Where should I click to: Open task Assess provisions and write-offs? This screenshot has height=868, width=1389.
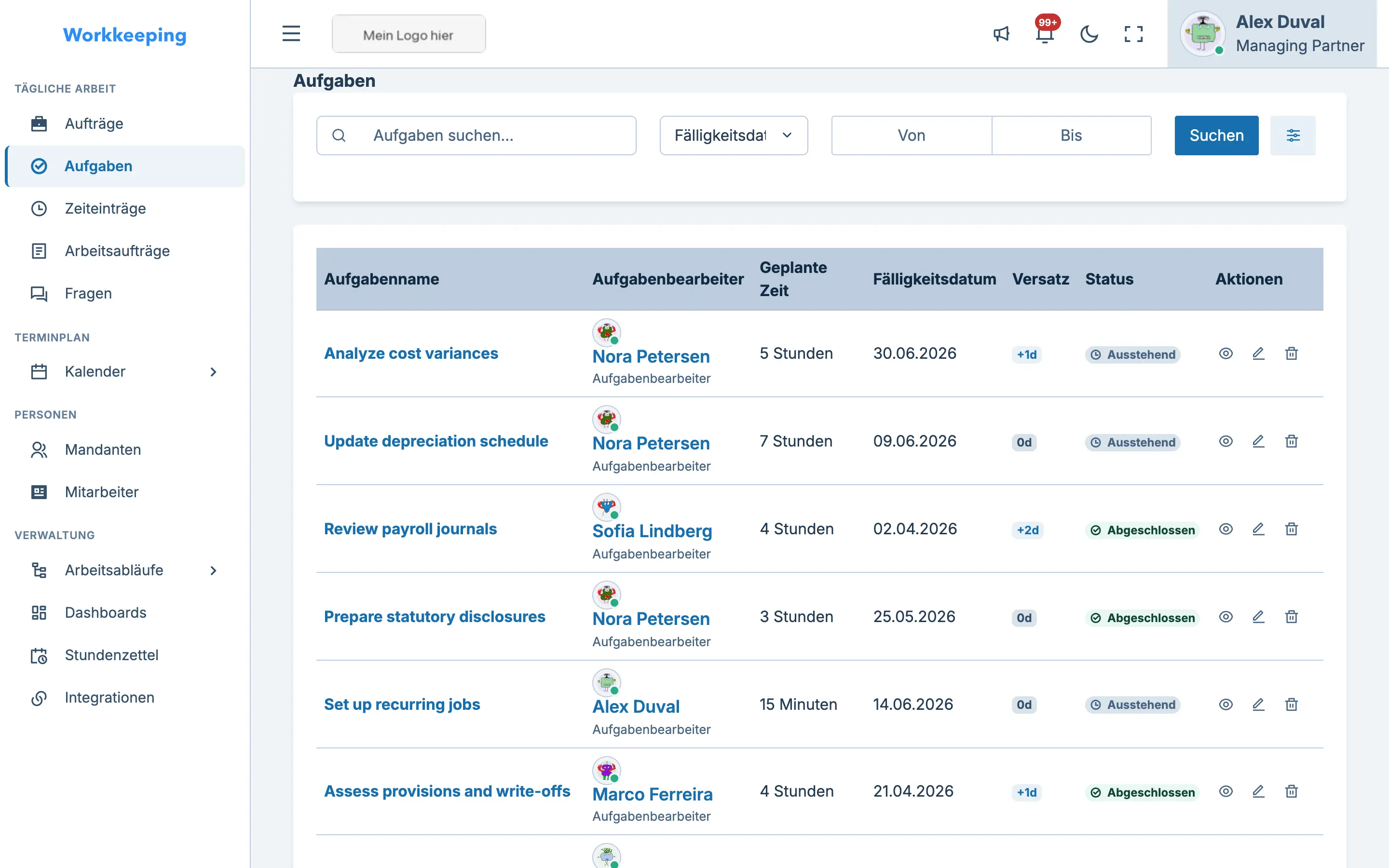447,792
